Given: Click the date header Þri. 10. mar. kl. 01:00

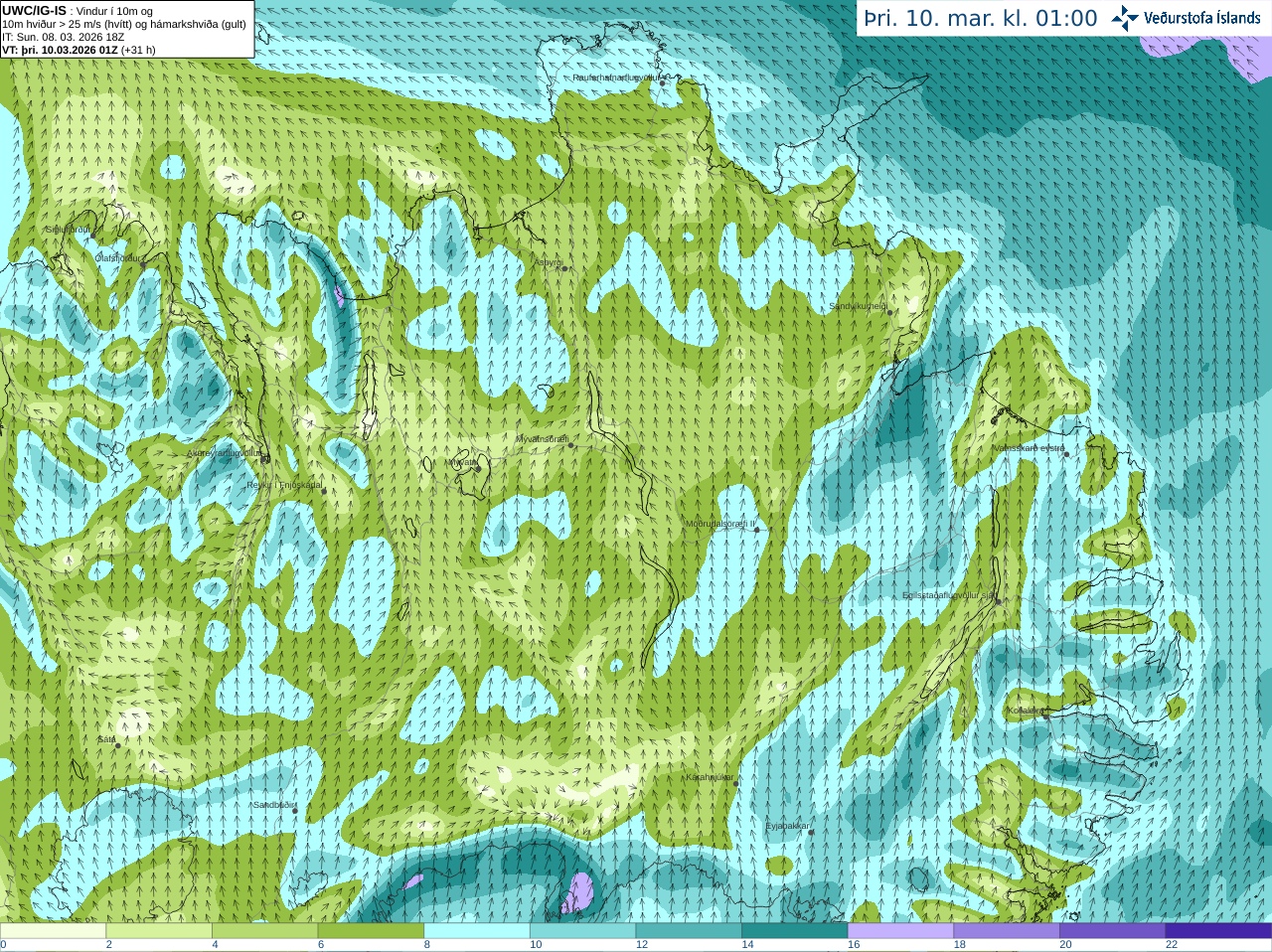Looking at the screenshot, I should [980, 18].
